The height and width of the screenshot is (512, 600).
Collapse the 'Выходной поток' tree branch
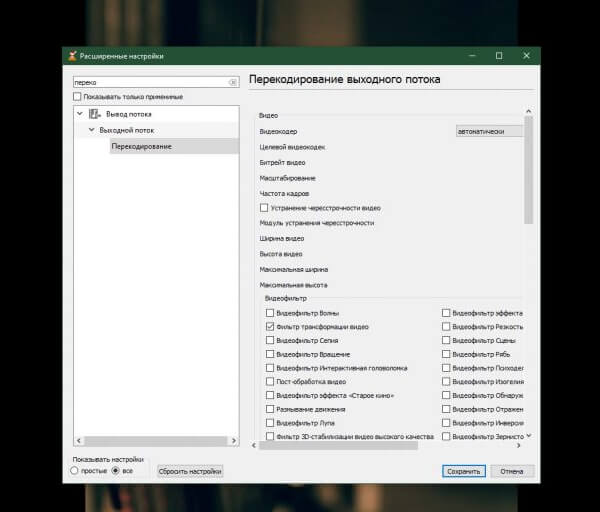[90, 130]
